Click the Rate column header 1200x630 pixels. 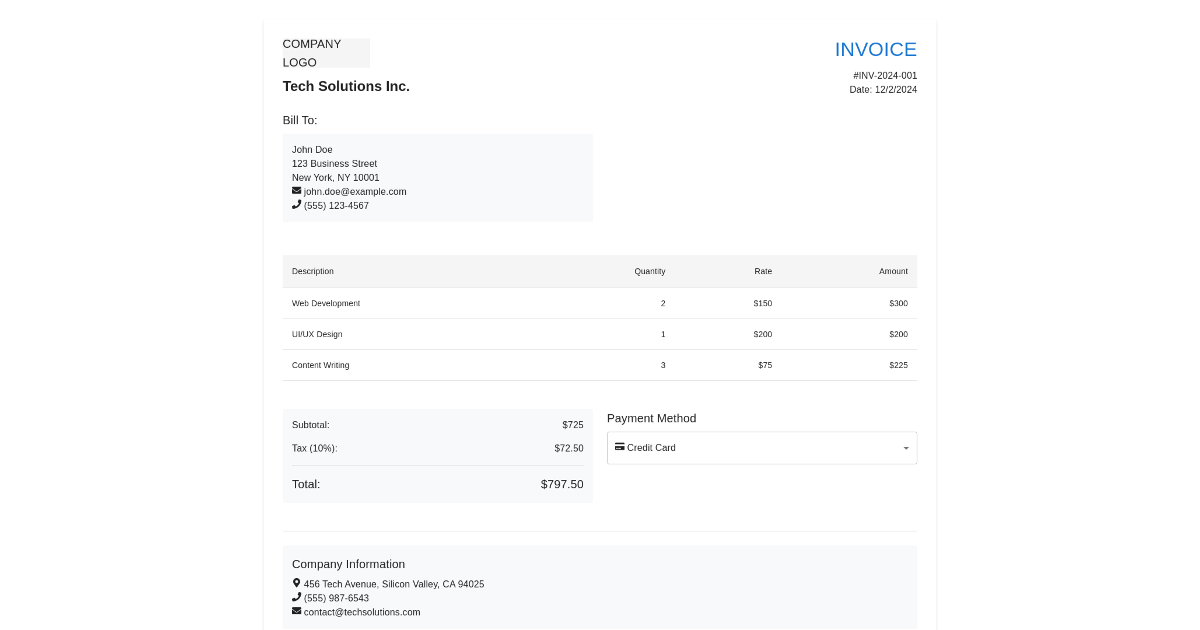point(763,271)
